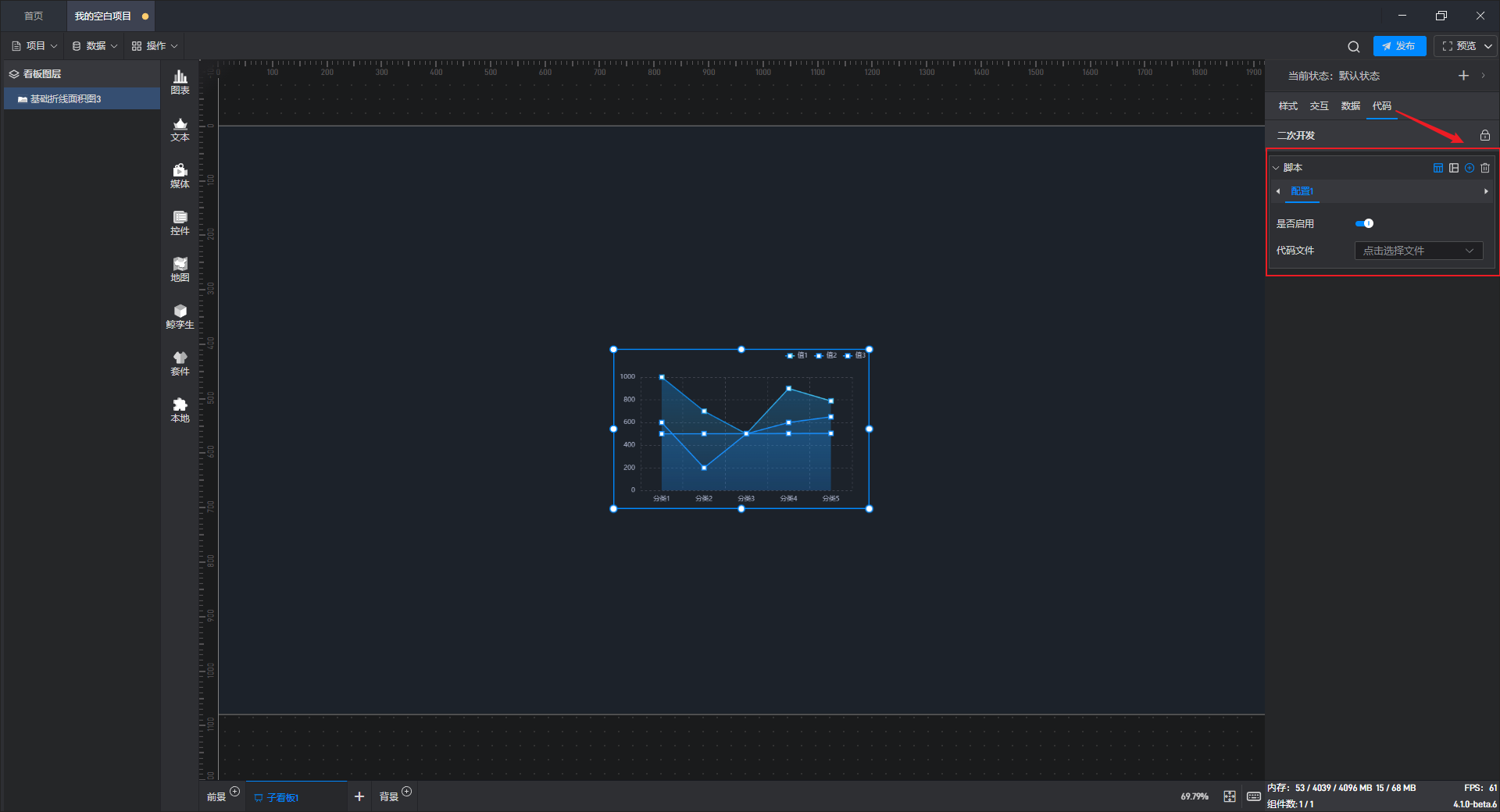Click the blue table layout icon in 脚本
The image size is (1500, 812).
tap(1438, 168)
